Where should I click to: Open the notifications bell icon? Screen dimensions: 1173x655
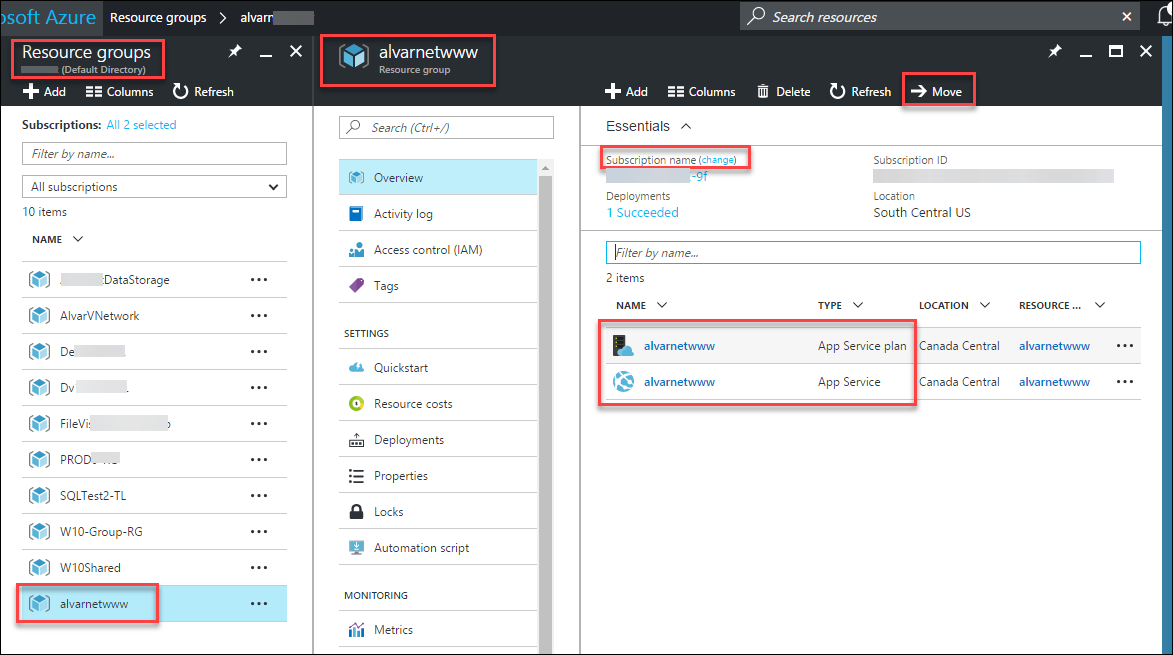[x=1165, y=16]
